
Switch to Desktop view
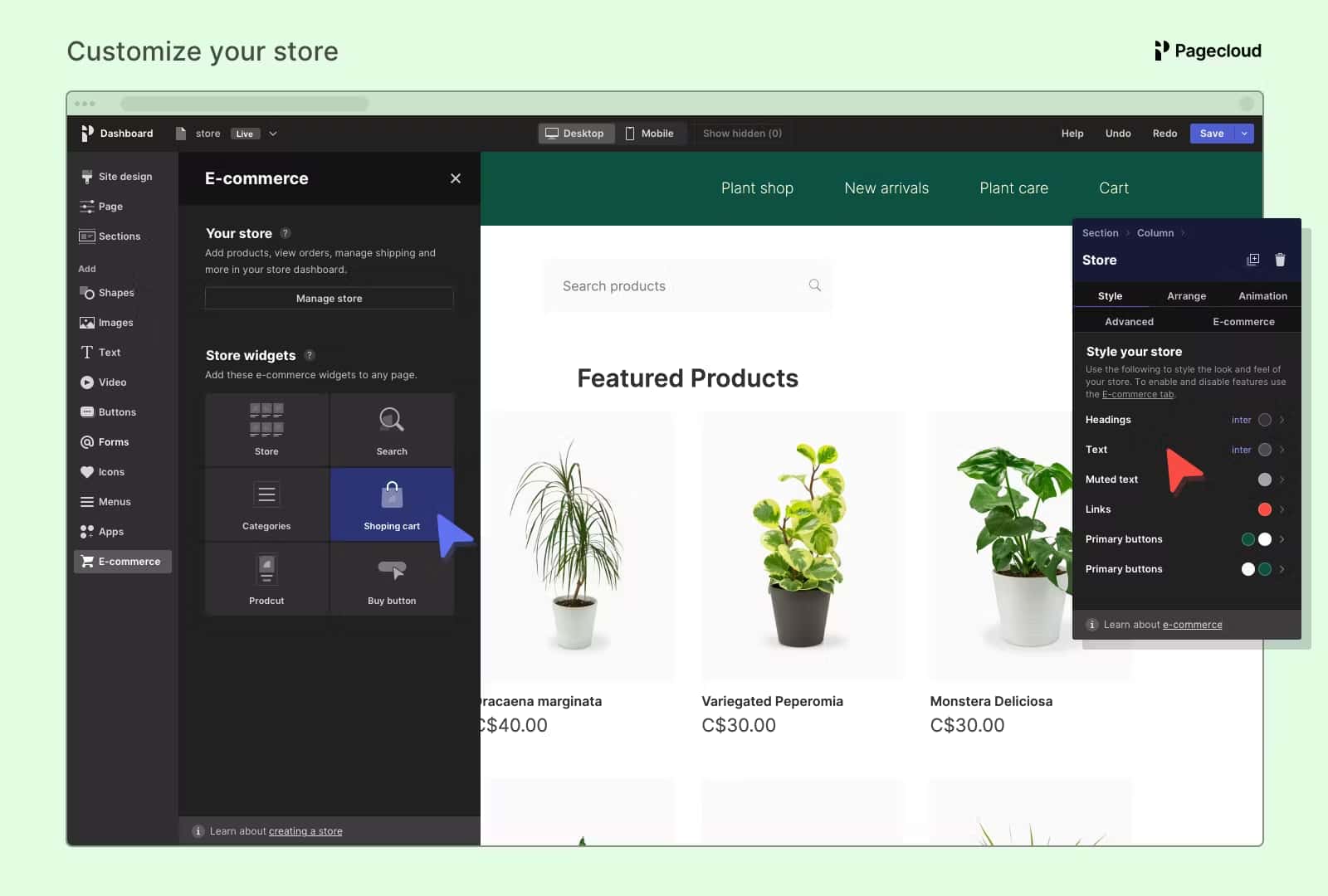(x=576, y=134)
